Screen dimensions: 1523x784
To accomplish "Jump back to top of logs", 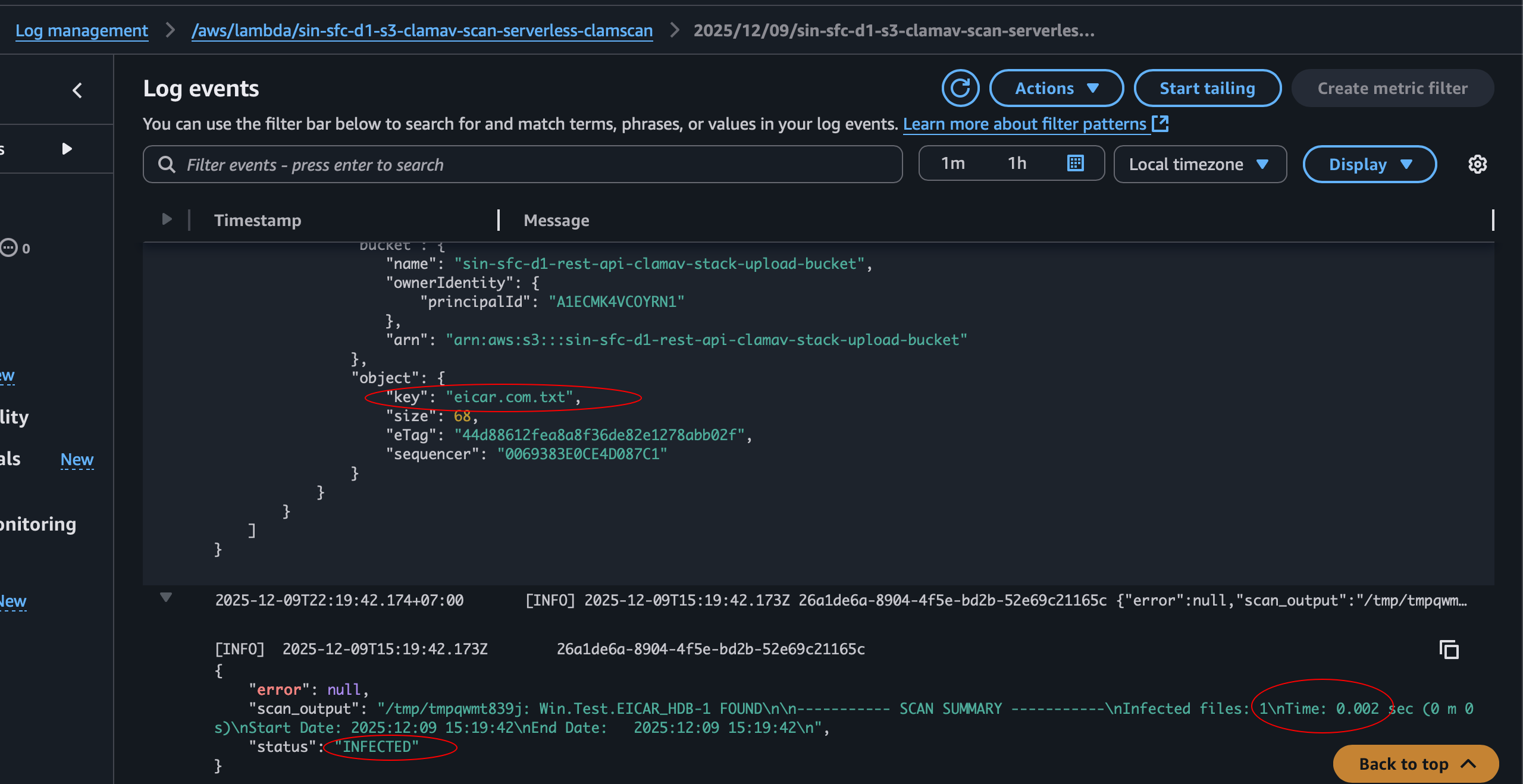I will click(1416, 764).
